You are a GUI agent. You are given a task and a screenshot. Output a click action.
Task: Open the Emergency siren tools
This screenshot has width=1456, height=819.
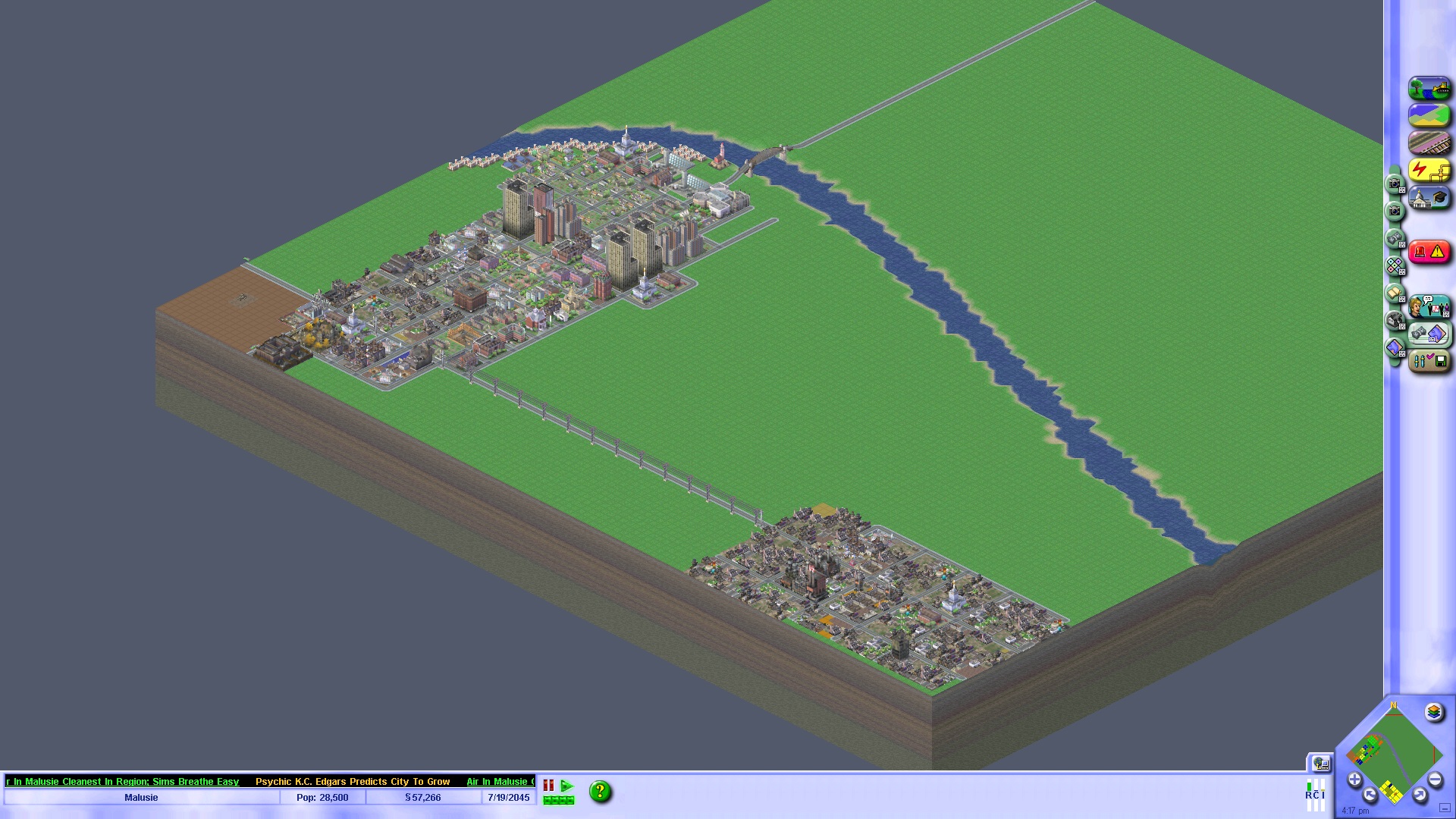point(1429,252)
